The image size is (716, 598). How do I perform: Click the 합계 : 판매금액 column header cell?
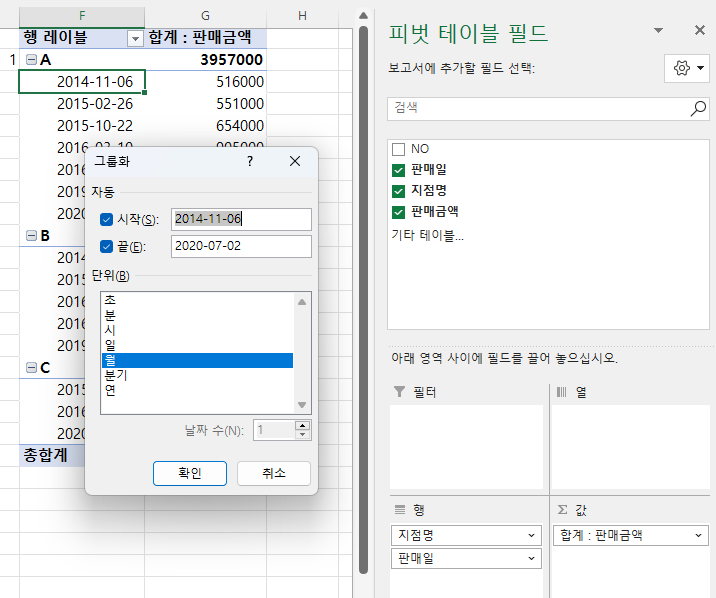point(205,37)
